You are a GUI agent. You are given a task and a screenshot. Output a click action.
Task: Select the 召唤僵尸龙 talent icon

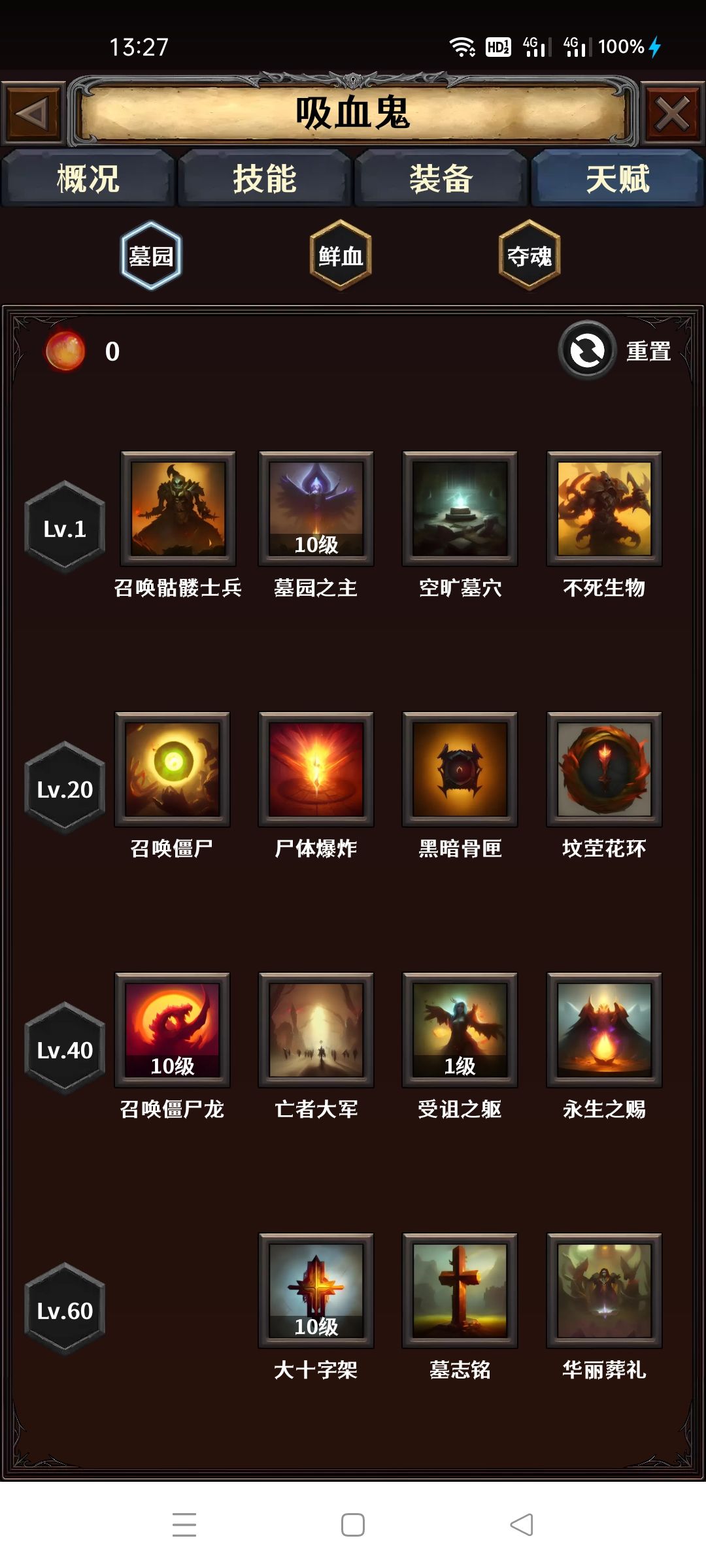(x=172, y=1030)
